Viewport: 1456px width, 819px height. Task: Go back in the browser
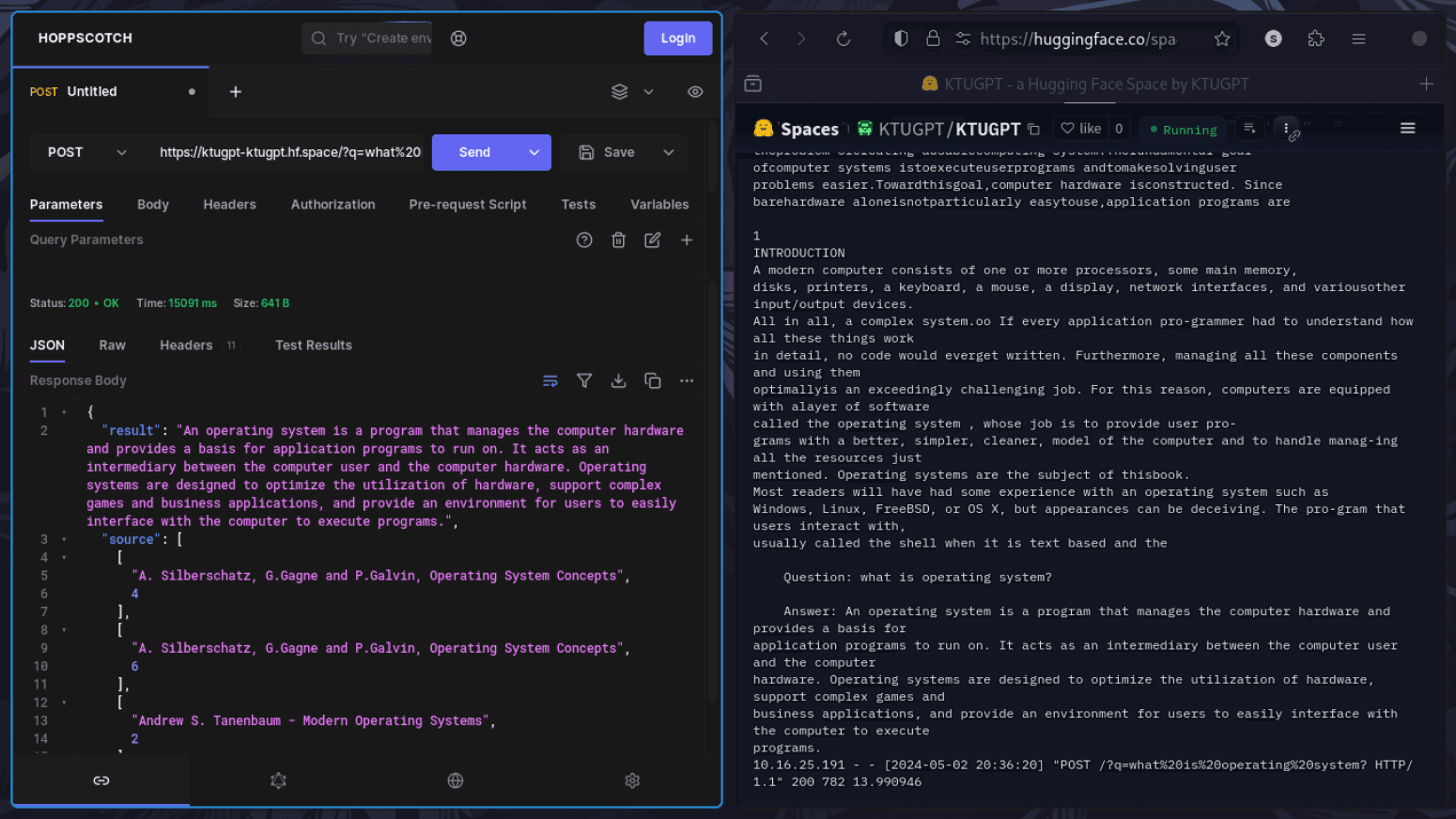click(x=765, y=39)
